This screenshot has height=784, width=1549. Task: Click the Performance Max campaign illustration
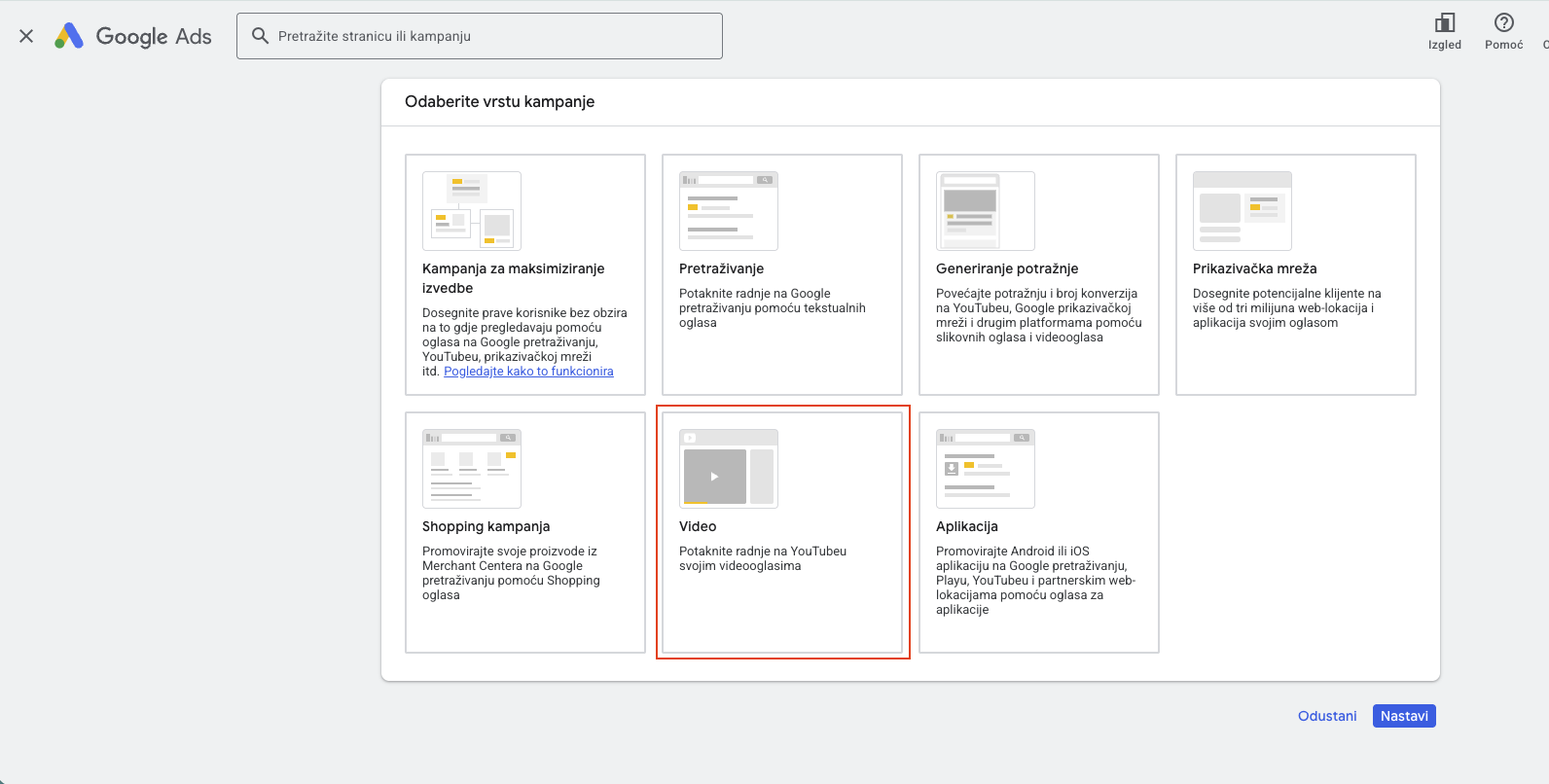pyautogui.click(x=472, y=211)
